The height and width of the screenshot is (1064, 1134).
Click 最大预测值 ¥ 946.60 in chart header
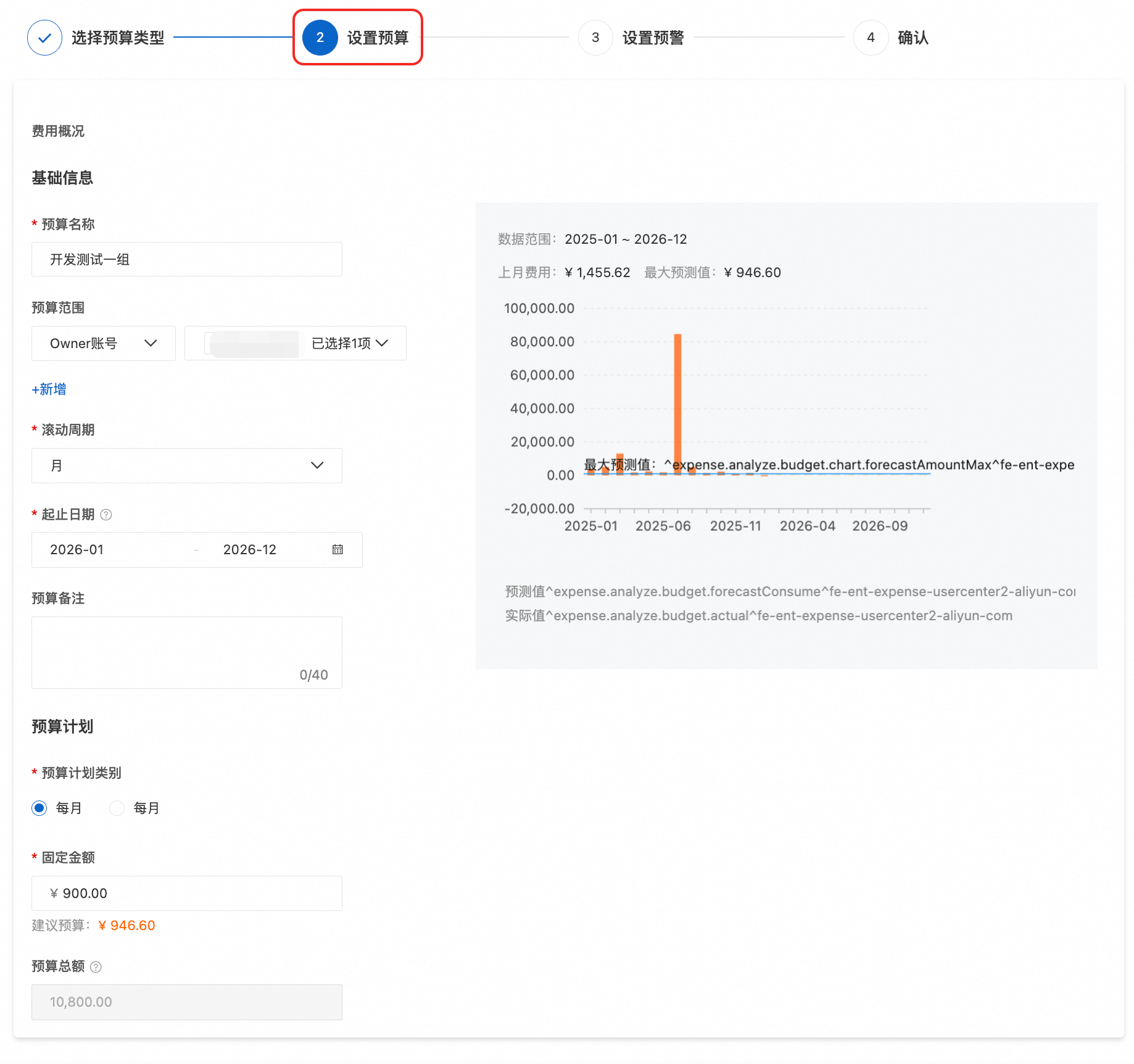click(x=713, y=272)
